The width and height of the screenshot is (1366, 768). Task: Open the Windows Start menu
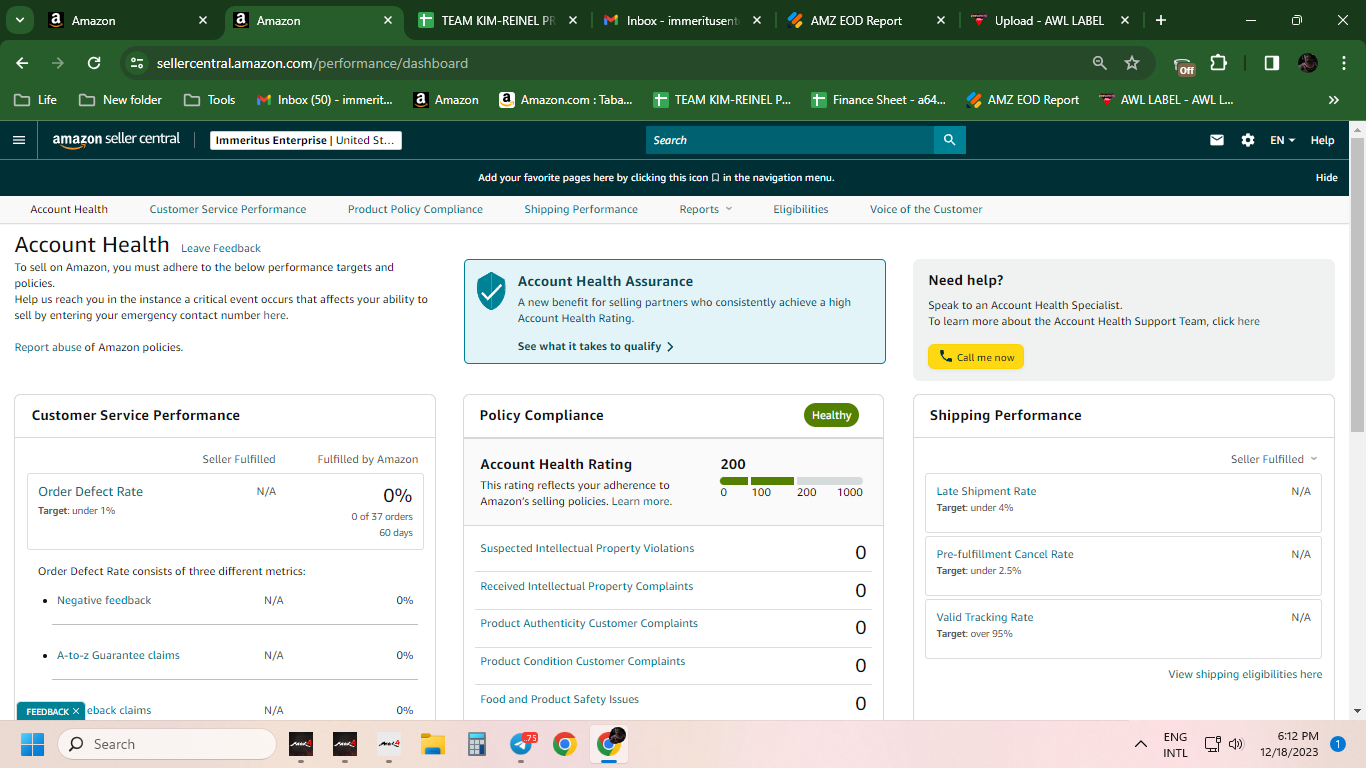(33, 744)
